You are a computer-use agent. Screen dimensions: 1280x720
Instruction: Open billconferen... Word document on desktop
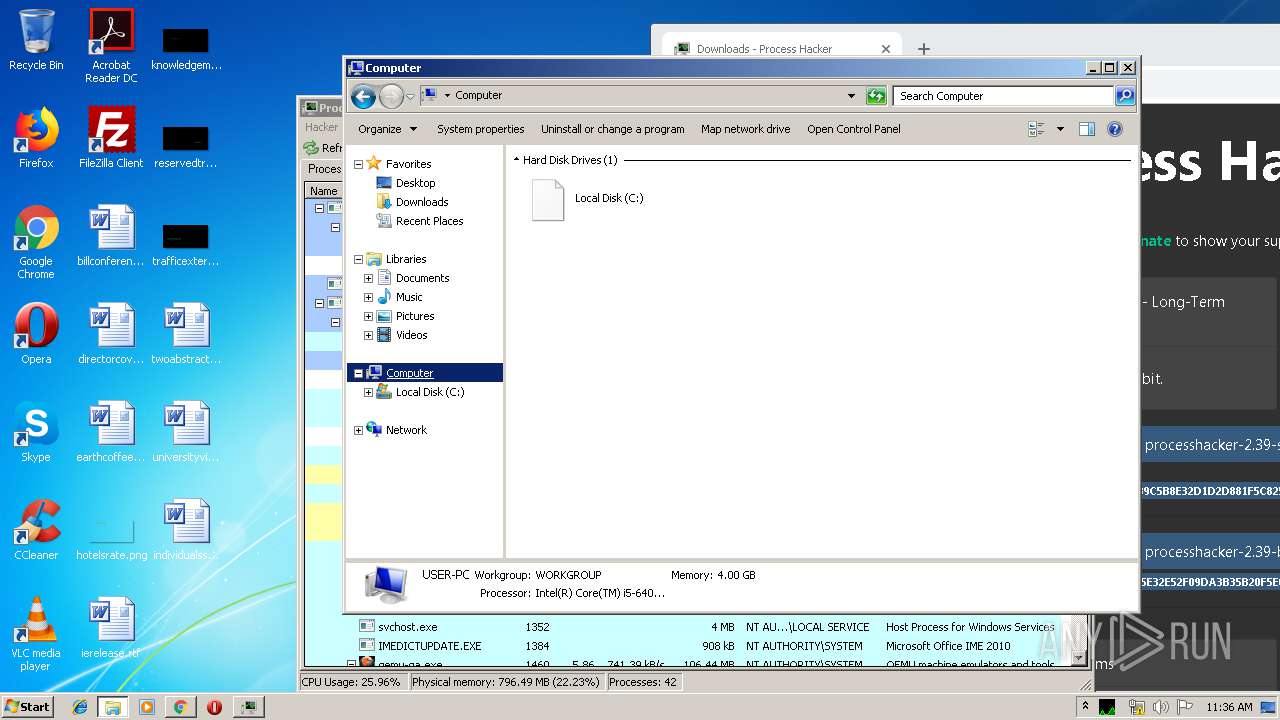tap(111, 236)
